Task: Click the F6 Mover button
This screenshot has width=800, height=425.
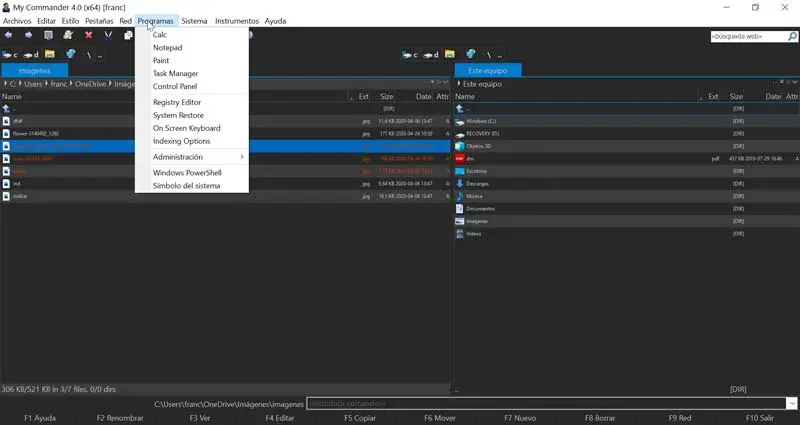Action: (439, 418)
